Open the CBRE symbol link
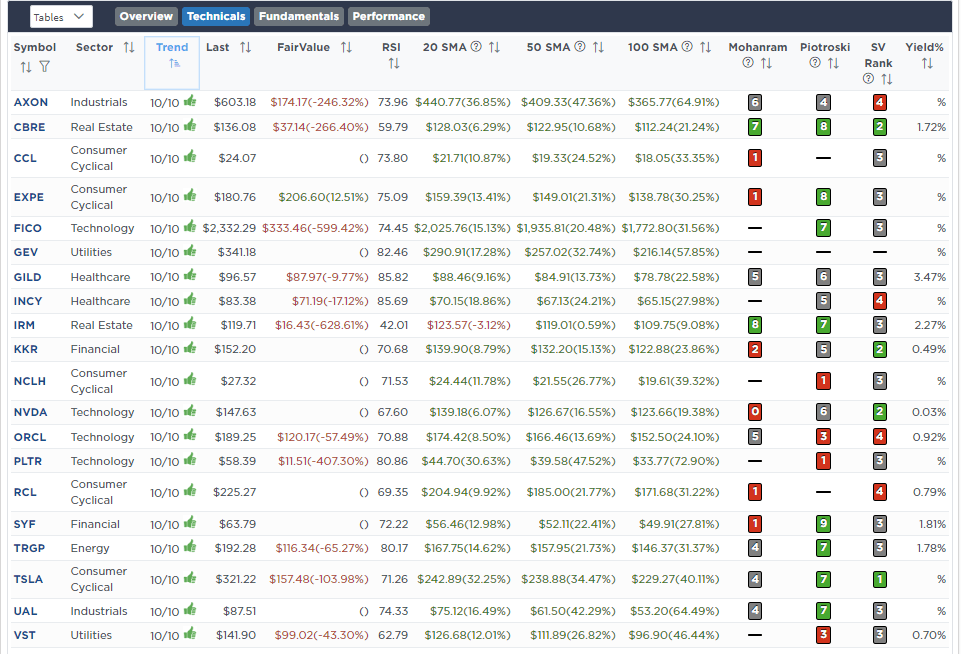Viewport: 961px width, 654px height. (x=29, y=127)
